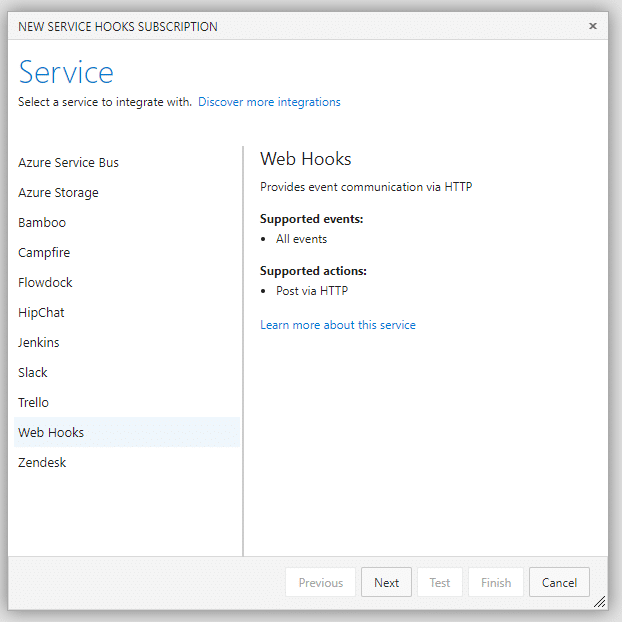Click the Cancel button

point(559,582)
